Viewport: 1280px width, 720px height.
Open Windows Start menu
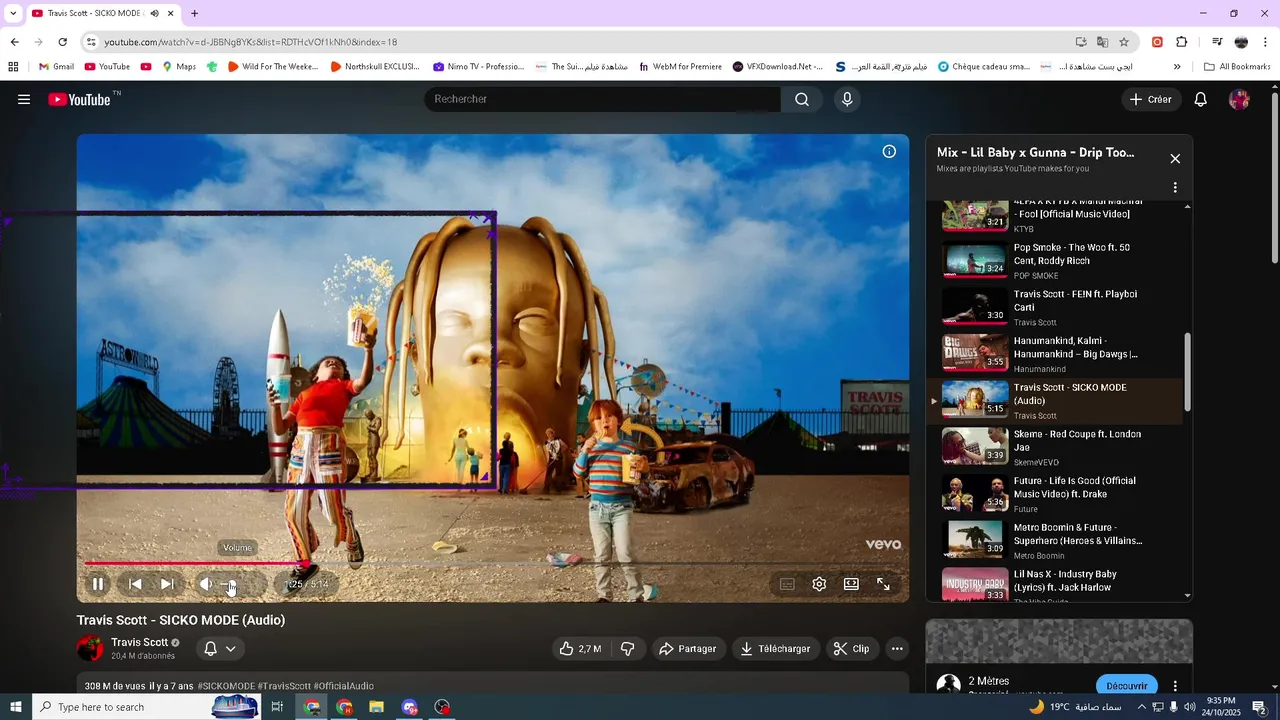(x=16, y=707)
